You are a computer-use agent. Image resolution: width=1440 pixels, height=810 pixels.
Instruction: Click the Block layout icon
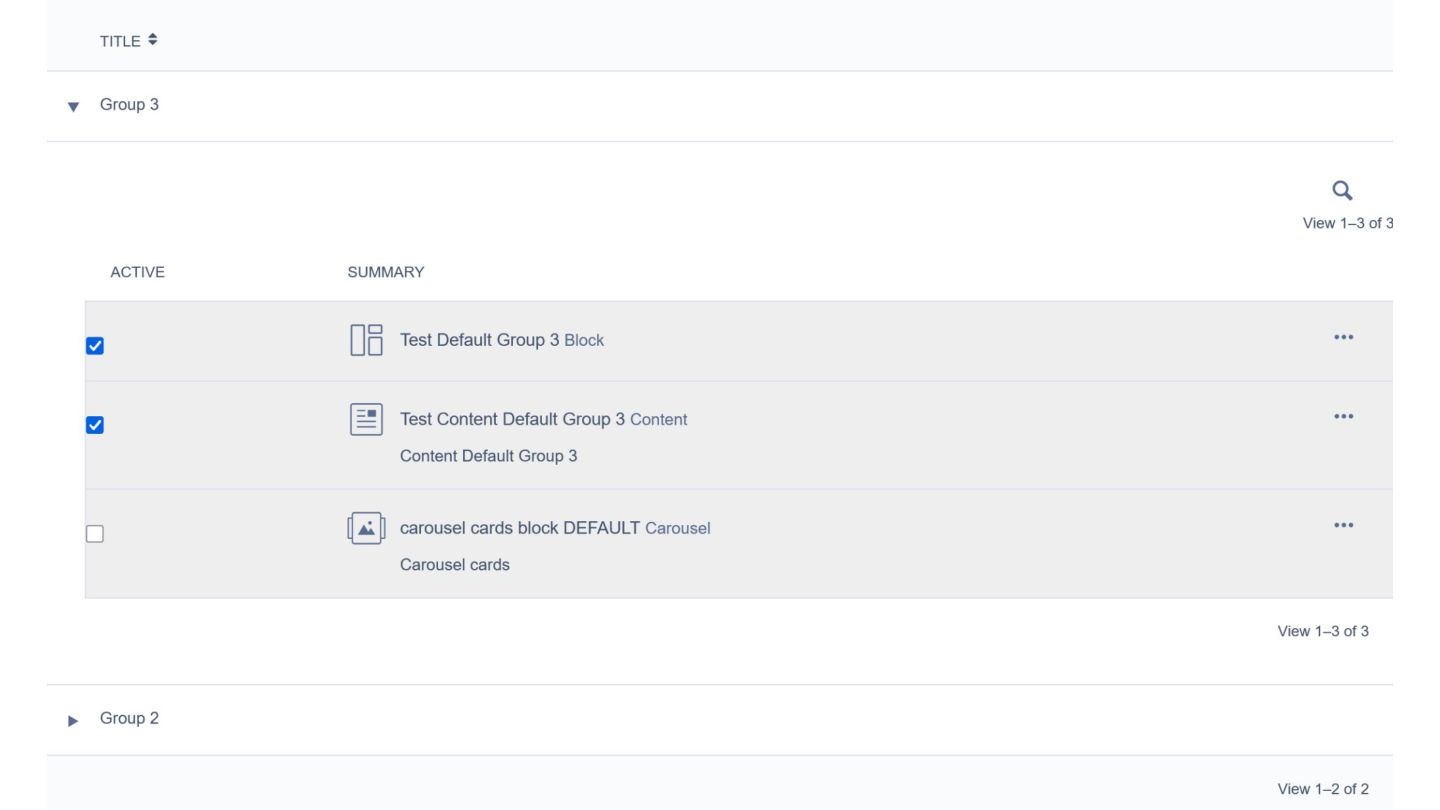[366, 340]
